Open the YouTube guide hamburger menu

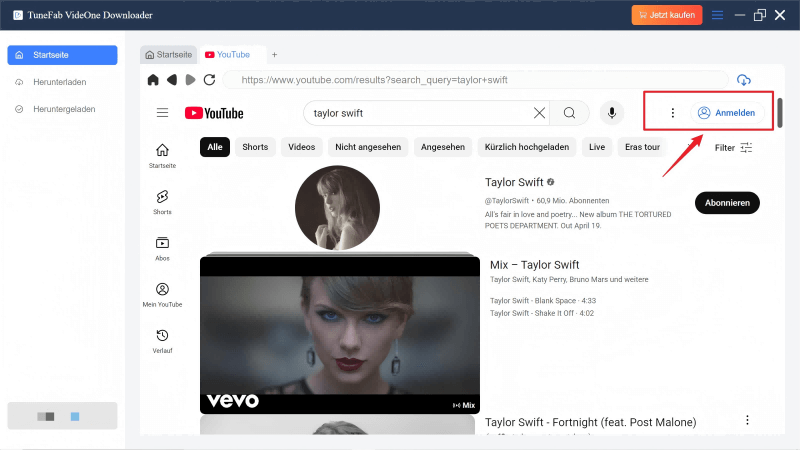pos(162,113)
